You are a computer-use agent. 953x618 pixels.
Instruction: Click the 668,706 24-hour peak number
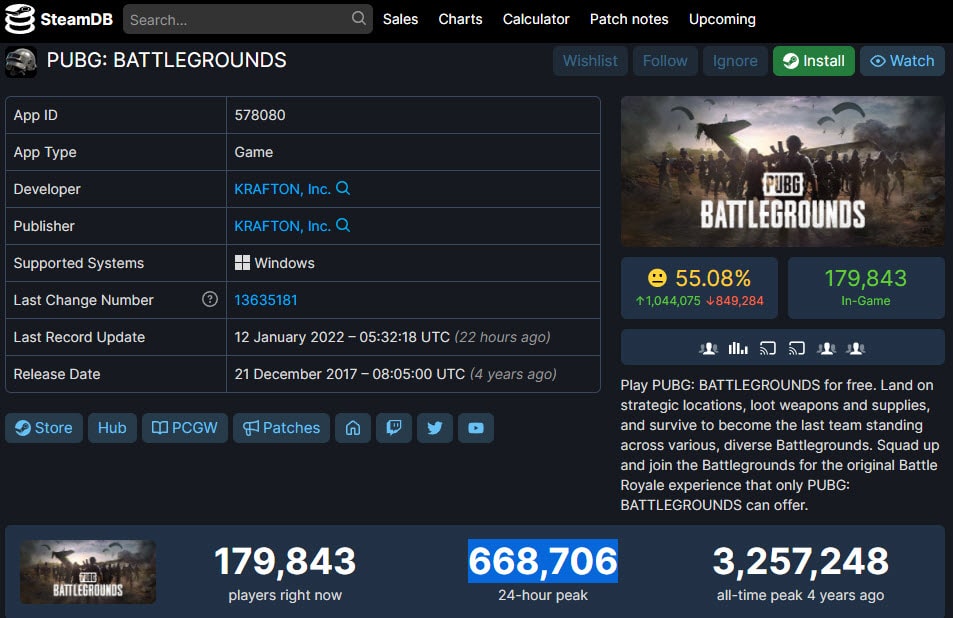[x=543, y=561]
